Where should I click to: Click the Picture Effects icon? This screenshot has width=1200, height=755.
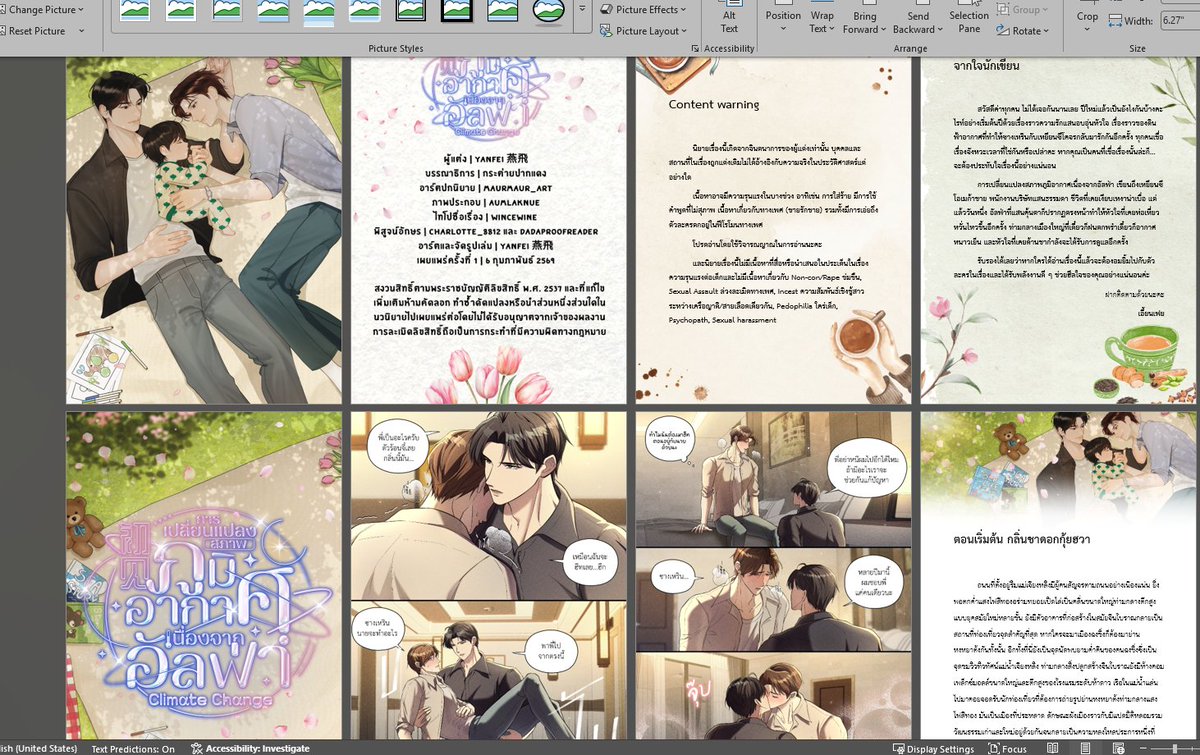[607, 10]
